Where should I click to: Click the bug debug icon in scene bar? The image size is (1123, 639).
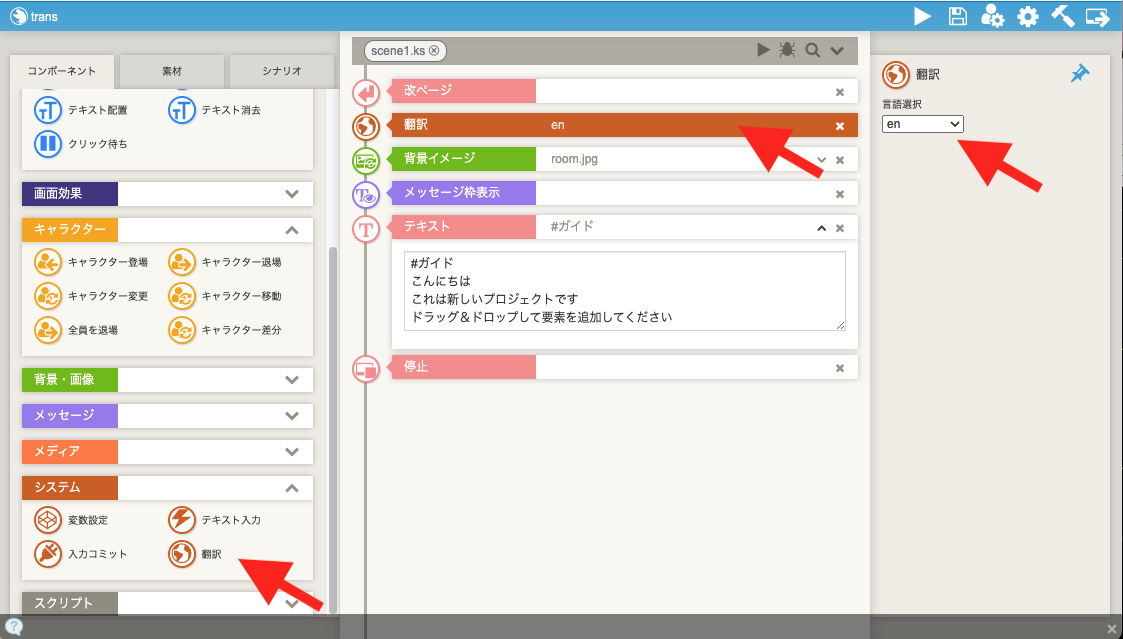(x=787, y=50)
